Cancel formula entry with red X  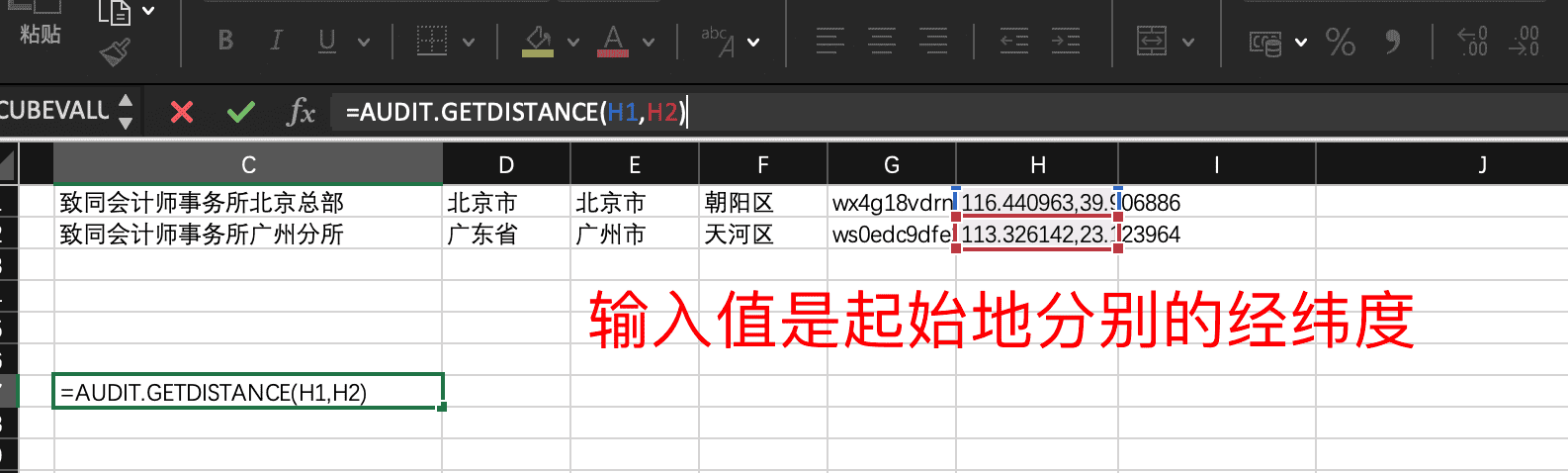(x=182, y=112)
